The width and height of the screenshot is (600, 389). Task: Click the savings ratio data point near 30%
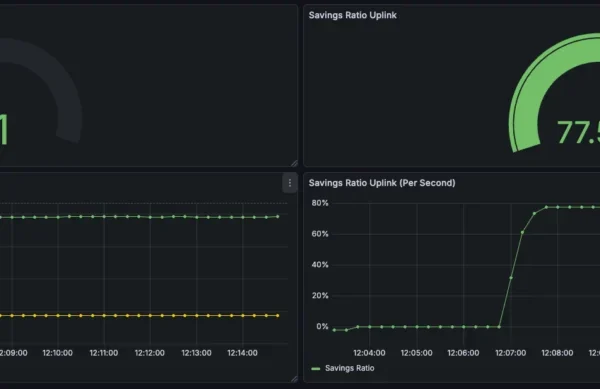tap(511, 278)
